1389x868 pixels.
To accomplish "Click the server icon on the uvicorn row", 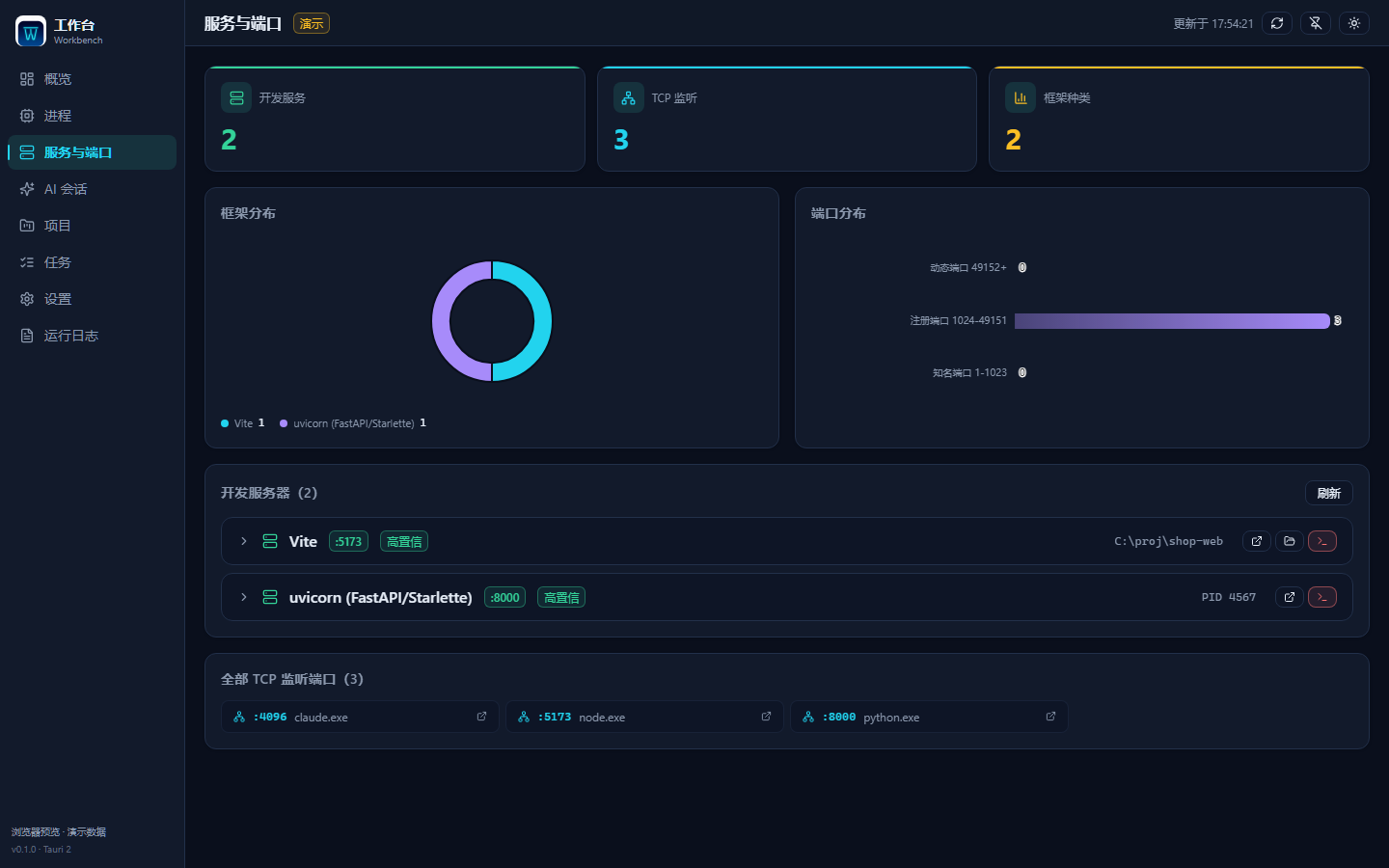I will click(270, 597).
